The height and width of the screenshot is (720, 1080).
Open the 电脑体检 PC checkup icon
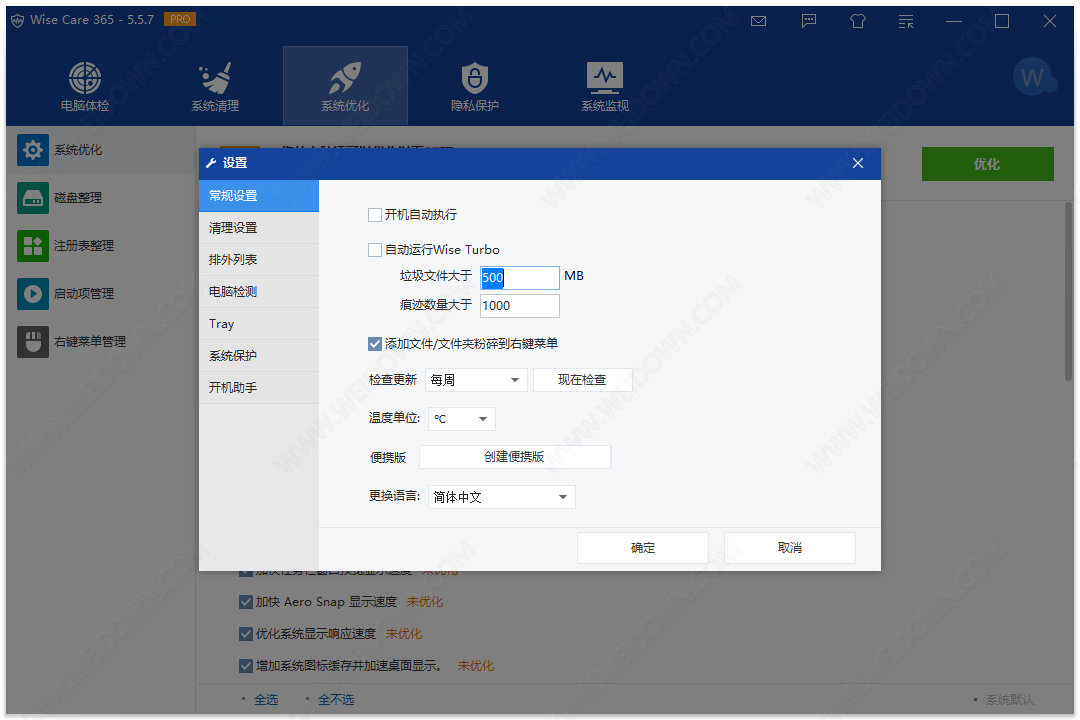point(85,78)
